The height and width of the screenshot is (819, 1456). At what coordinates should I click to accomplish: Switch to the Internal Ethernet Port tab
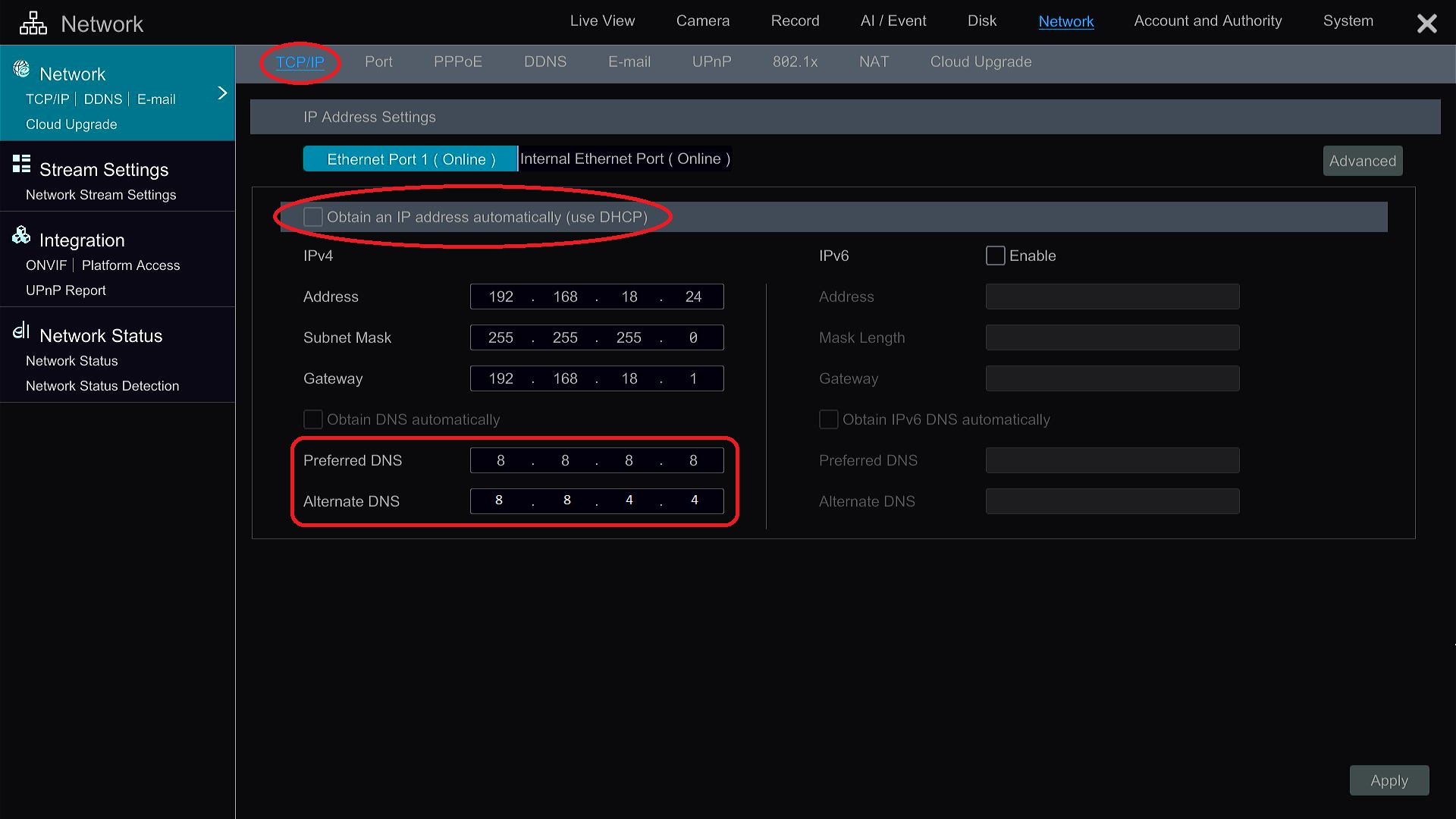pos(623,158)
